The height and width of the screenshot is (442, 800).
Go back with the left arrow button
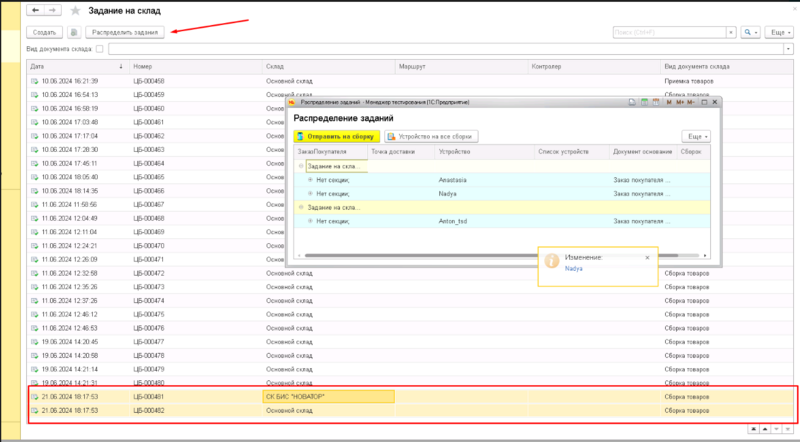pyautogui.click(x=35, y=10)
